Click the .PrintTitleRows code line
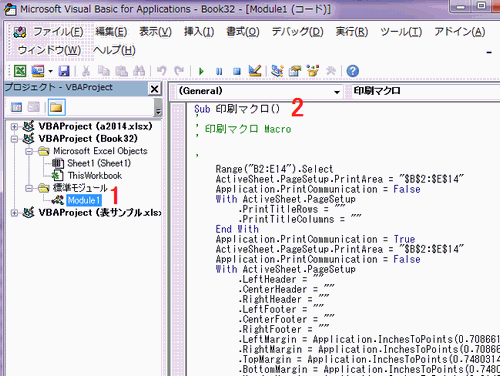The image size is (500, 376). pyautogui.click(x=292, y=209)
